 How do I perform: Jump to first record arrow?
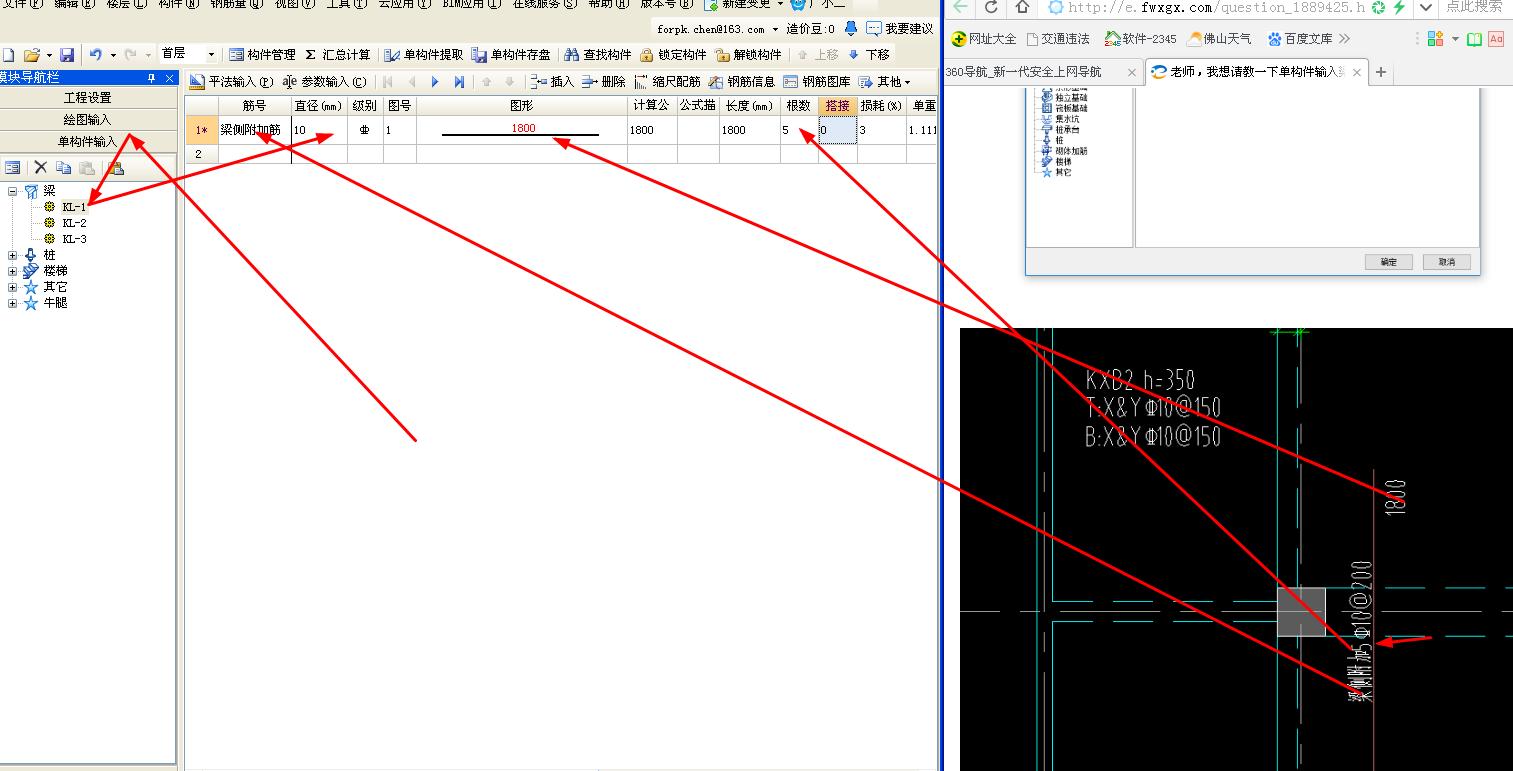pyautogui.click(x=388, y=82)
